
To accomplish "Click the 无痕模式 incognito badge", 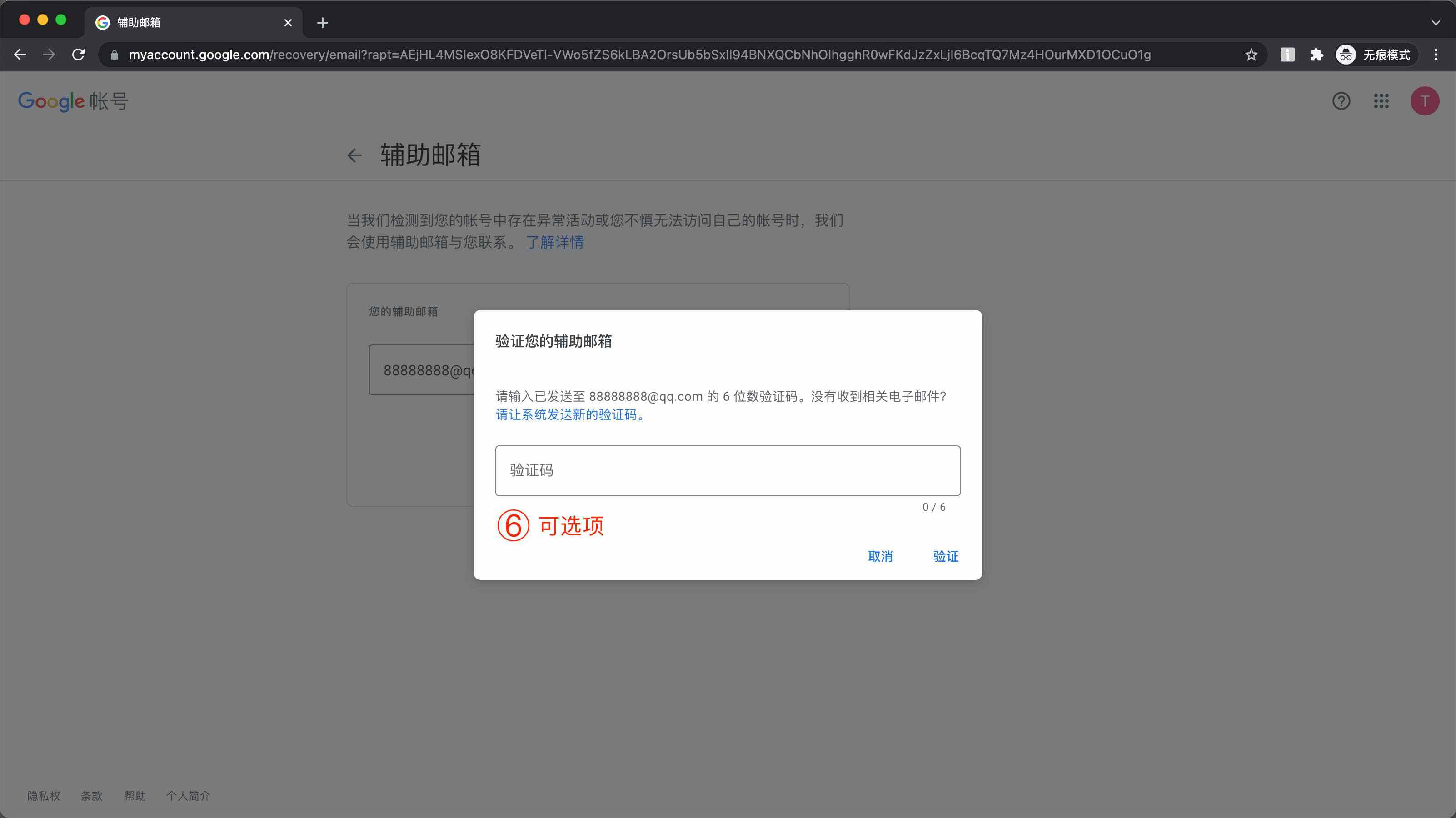I will (1375, 54).
